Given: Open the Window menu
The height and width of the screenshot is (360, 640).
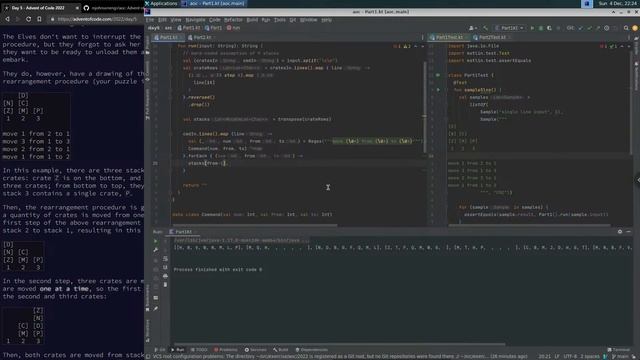Looking at the screenshot, I should (x=308, y=20).
